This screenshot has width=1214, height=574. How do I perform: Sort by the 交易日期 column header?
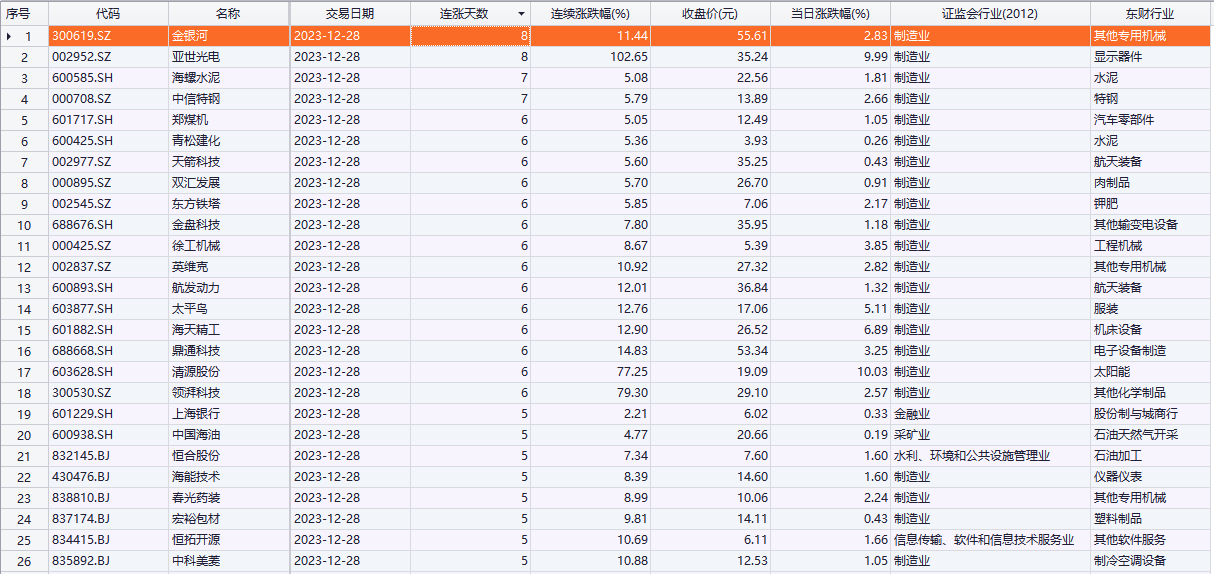pyautogui.click(x=350, y=14)
